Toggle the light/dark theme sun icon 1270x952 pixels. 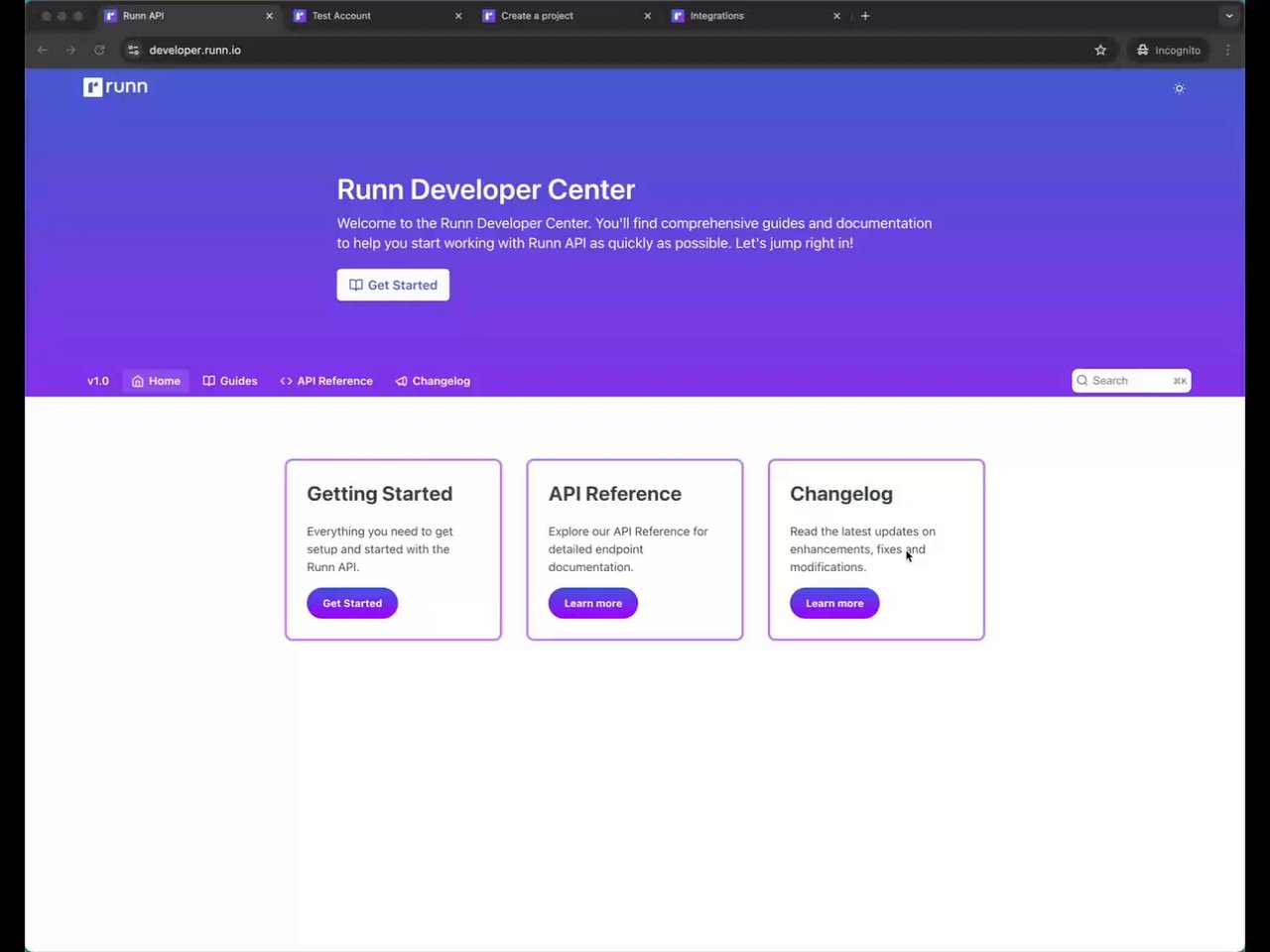[x=1179, y=88]
